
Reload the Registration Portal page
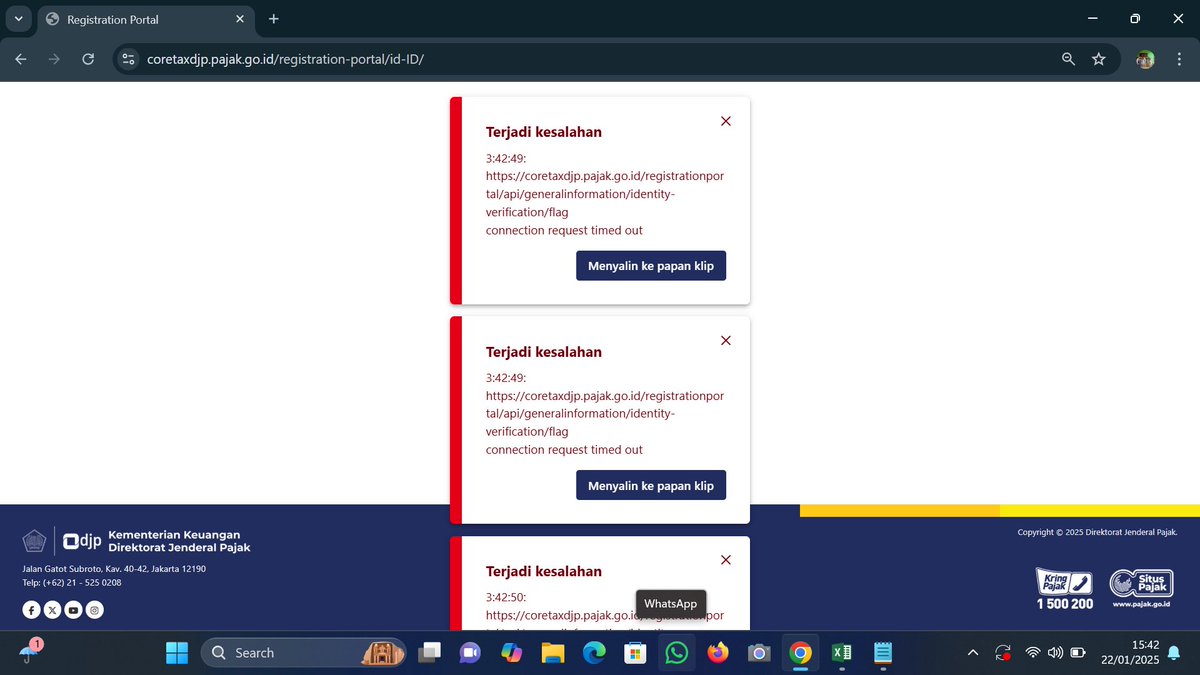88,60
